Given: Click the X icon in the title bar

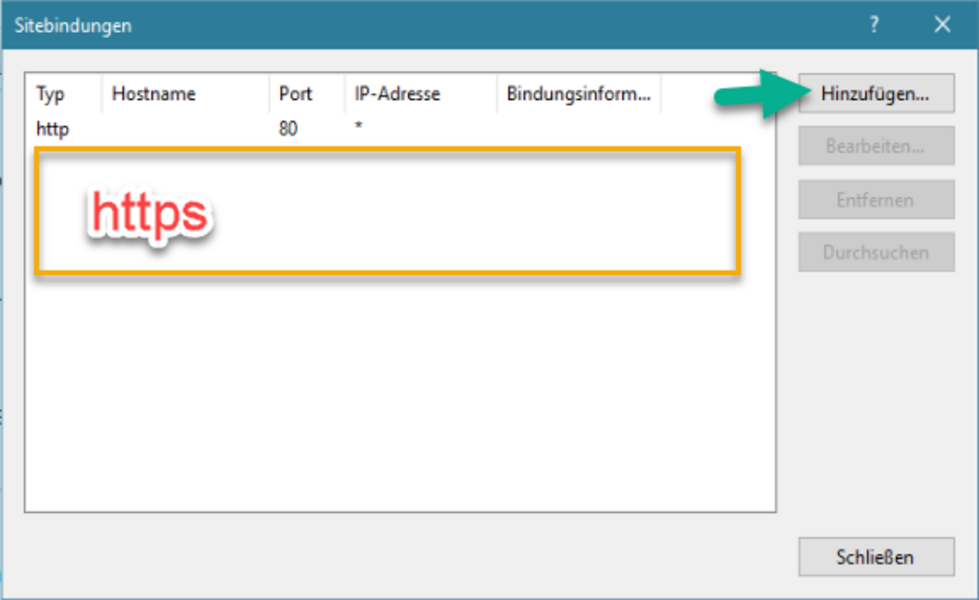Looking at the screenshot, I should click(x=942, y=25).
